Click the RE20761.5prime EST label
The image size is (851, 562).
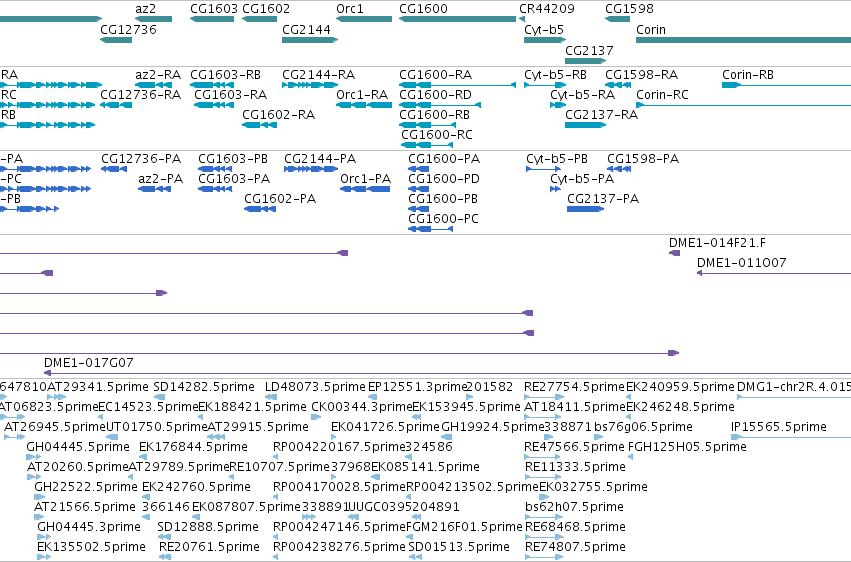click(x=209, y=547)
